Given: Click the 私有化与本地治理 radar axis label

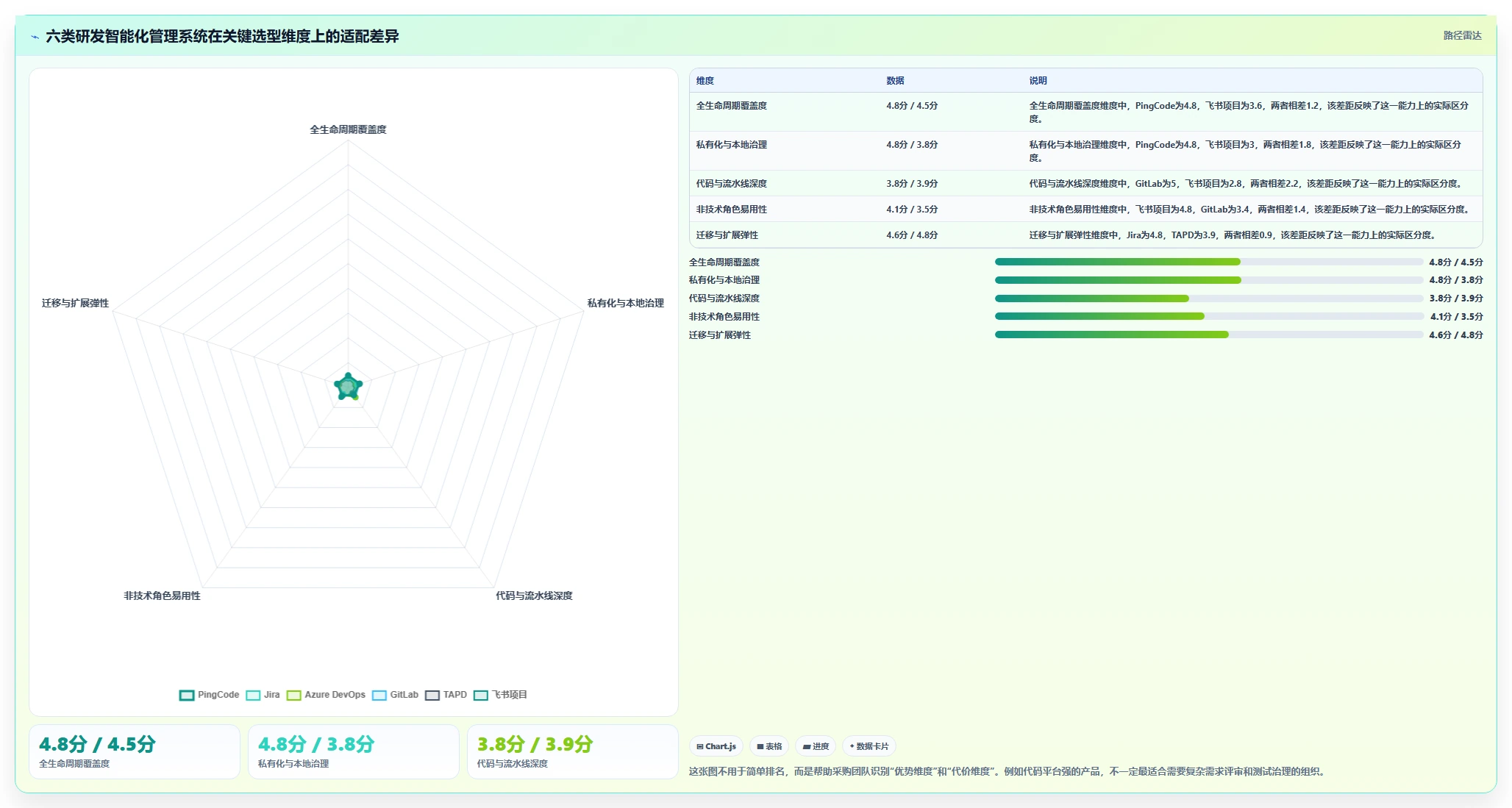Looking at the screenshot, I should point(625,303).
